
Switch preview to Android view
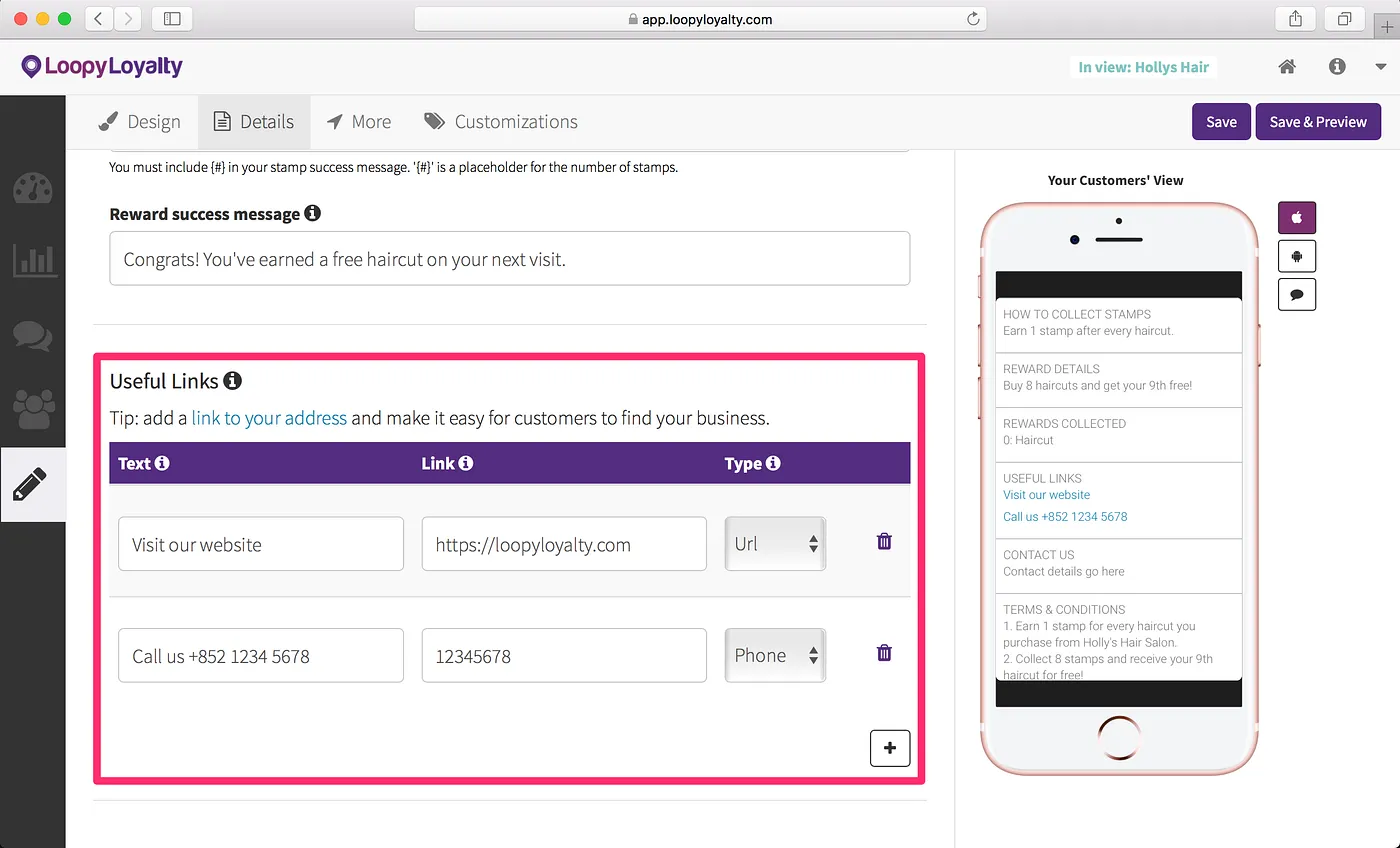click(1297, 256)
